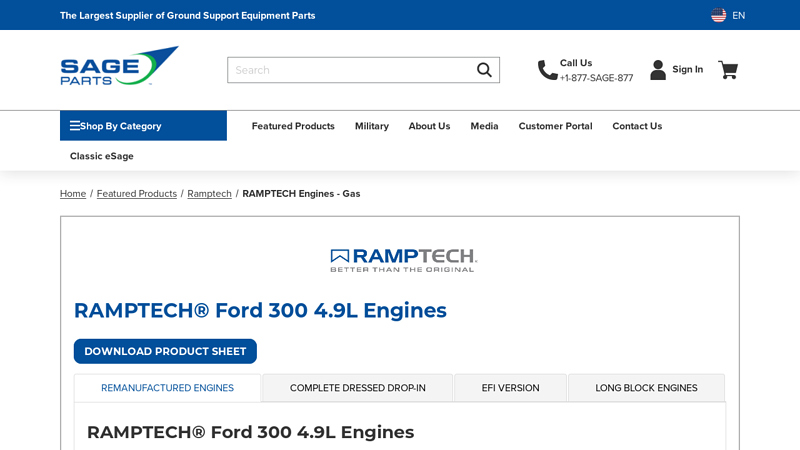800x450 pixels.
Task: Switch to Long Block Engines tab
Action: point(646,388)
